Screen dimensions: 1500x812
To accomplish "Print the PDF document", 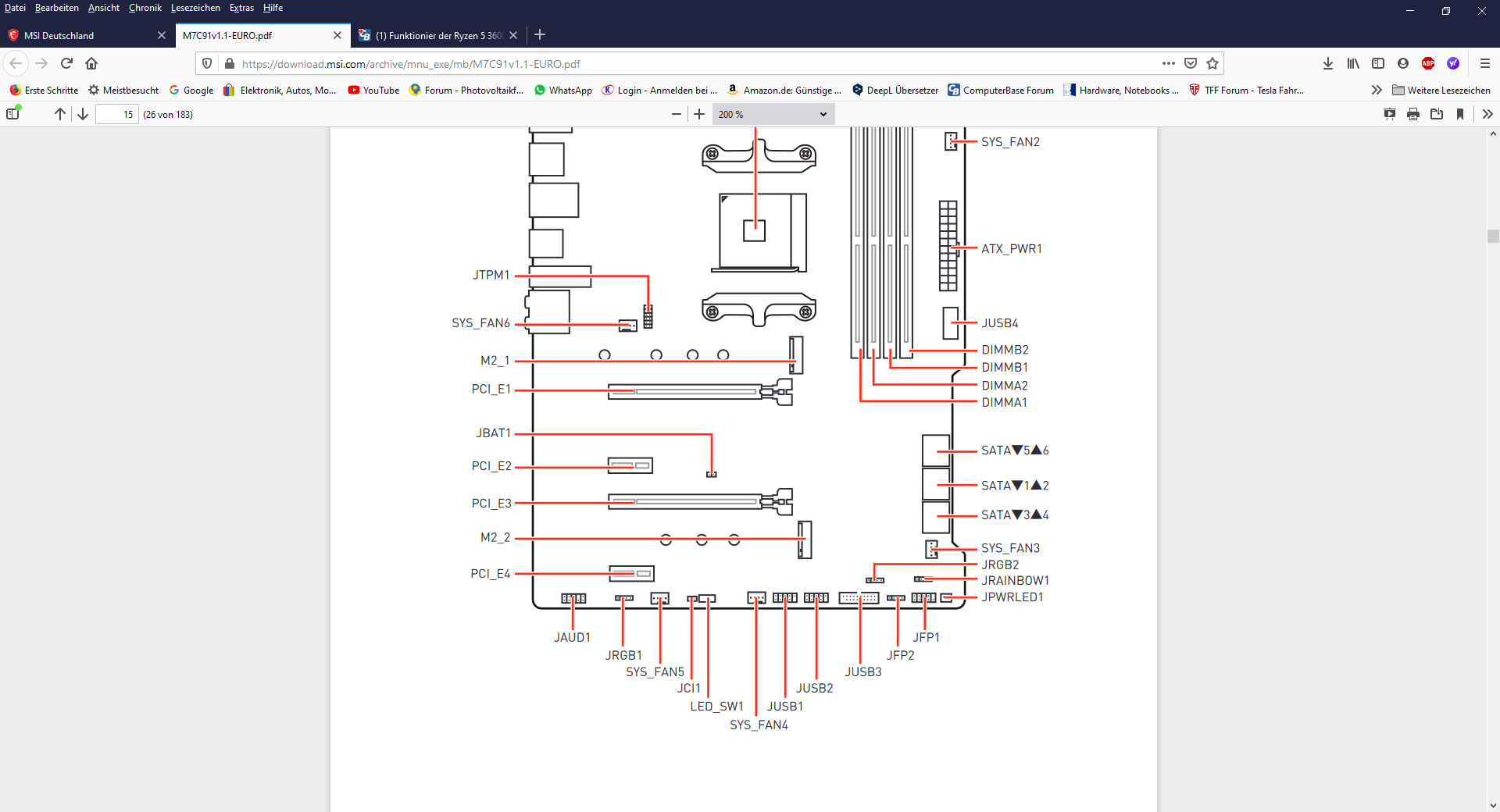I will (1413, 114).
